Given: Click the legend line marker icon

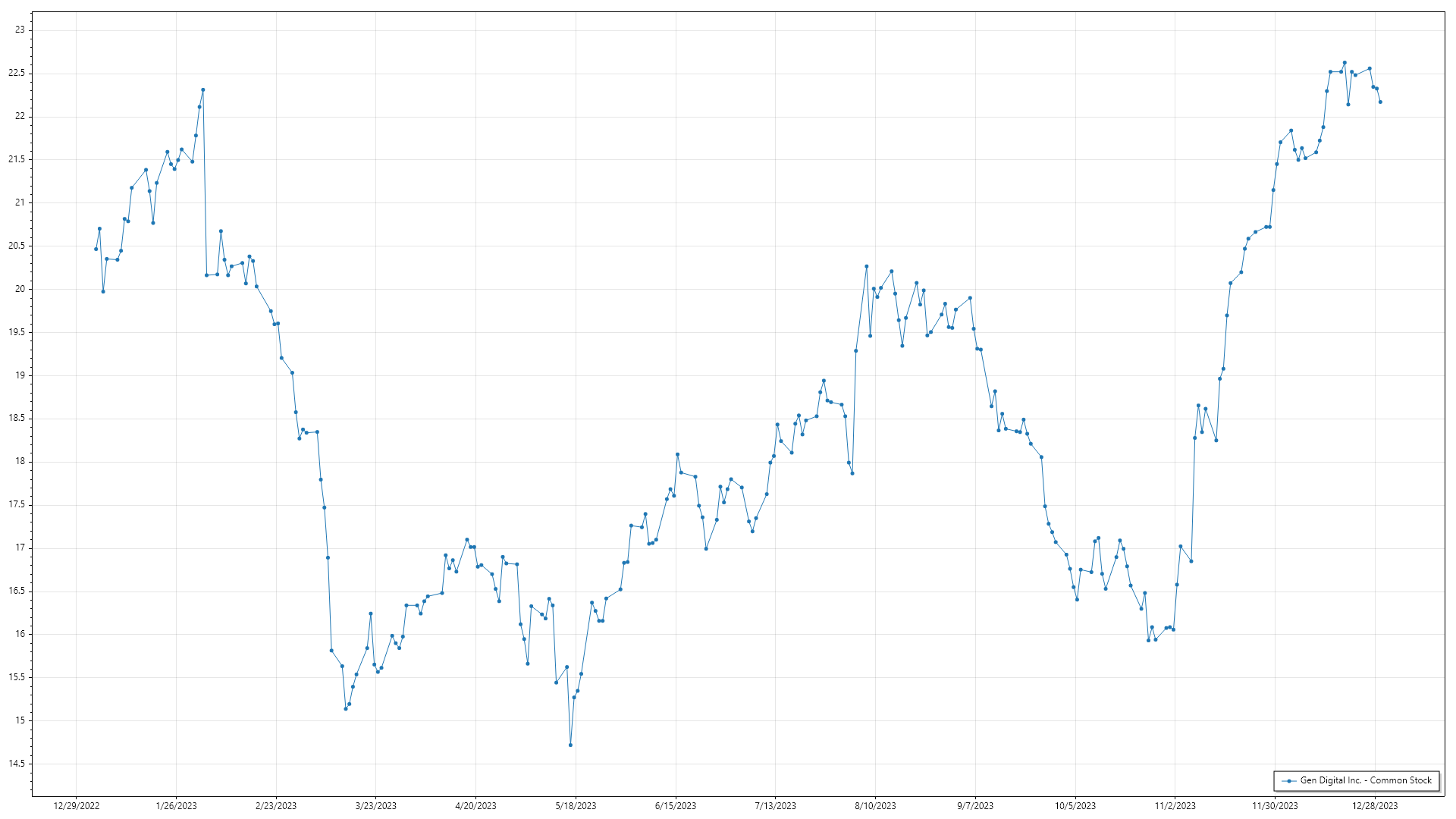Looking at the screenshot, I should pyautogui.click(x=1288, y=781).
